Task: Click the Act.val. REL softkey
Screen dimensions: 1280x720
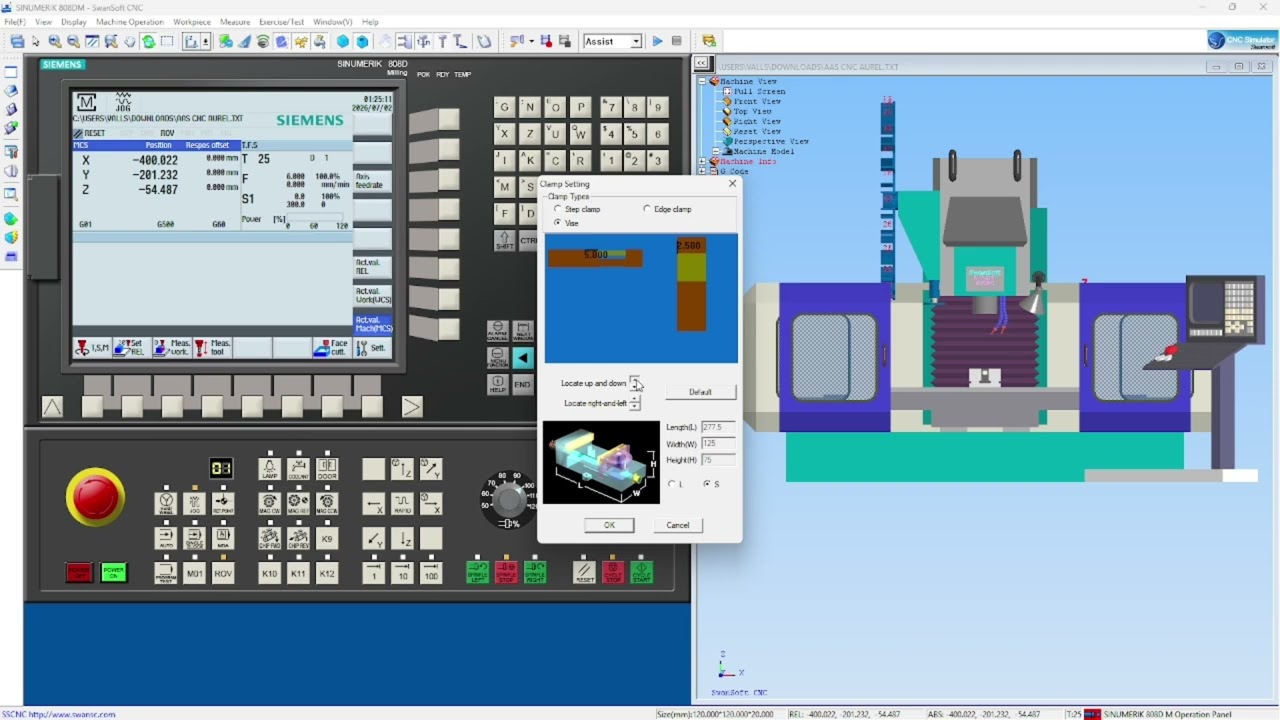Action: (373, 266)
